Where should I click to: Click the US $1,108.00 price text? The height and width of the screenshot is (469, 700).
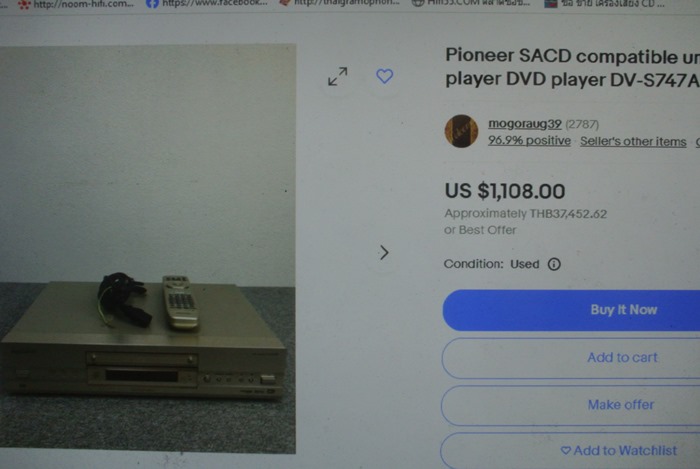pyautogui.click(x=505, y=191)
